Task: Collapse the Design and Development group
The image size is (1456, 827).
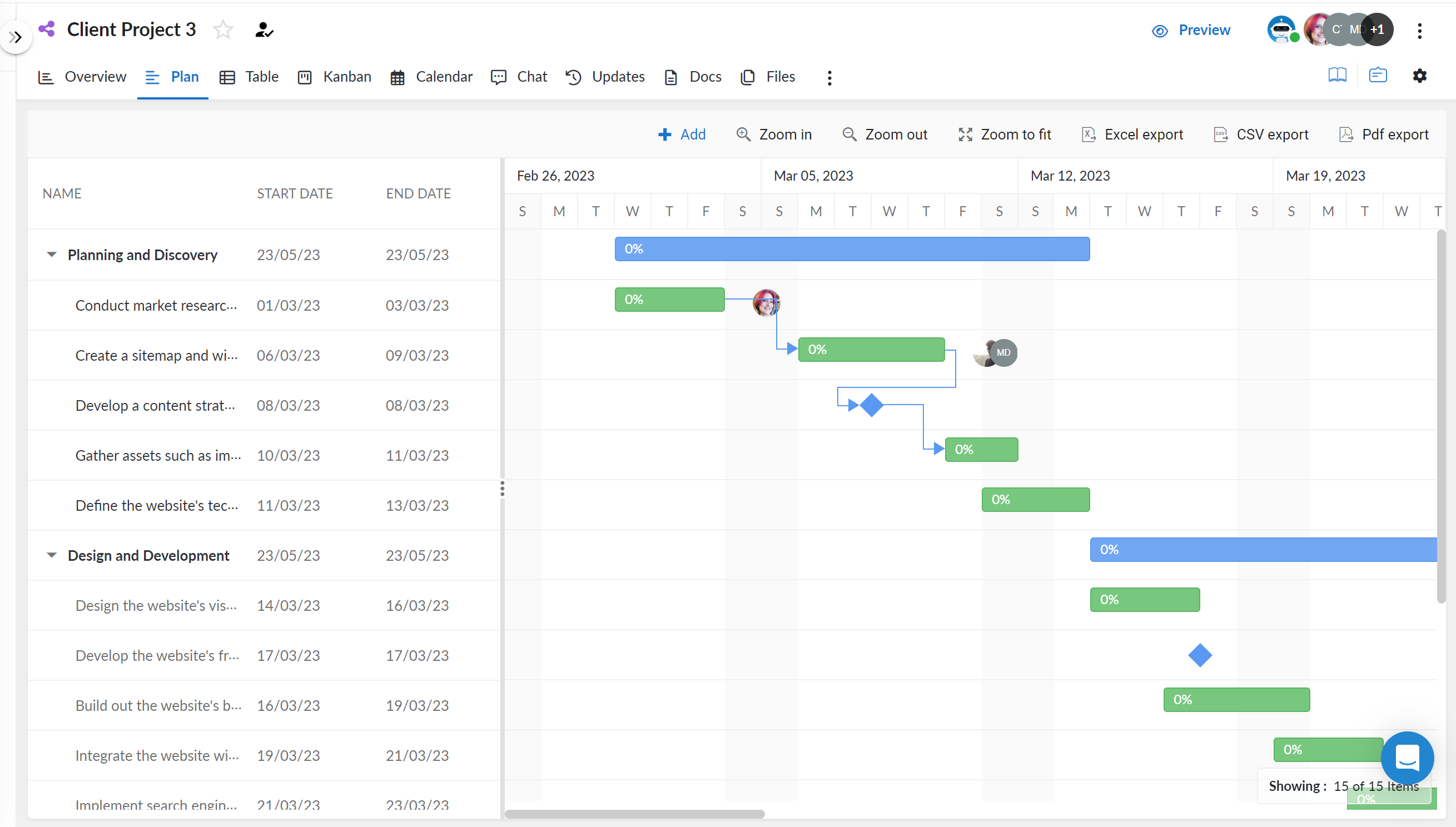Action: [x=52, y=555]
